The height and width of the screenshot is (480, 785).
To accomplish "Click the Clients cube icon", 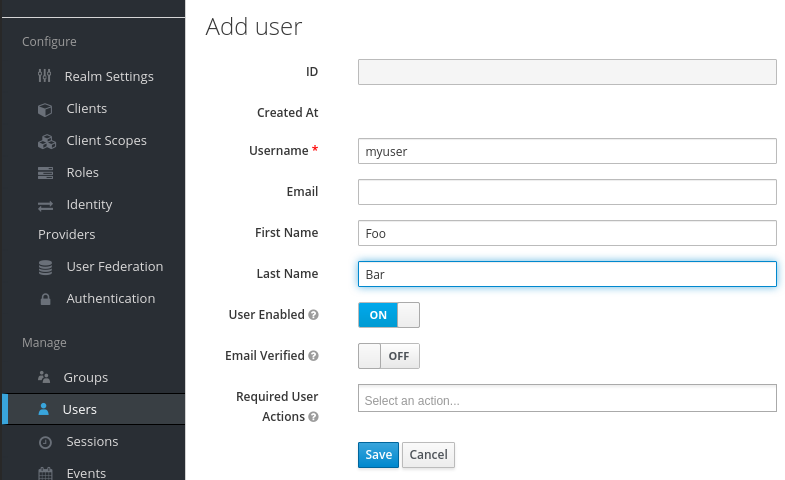I will click(45, 109).
